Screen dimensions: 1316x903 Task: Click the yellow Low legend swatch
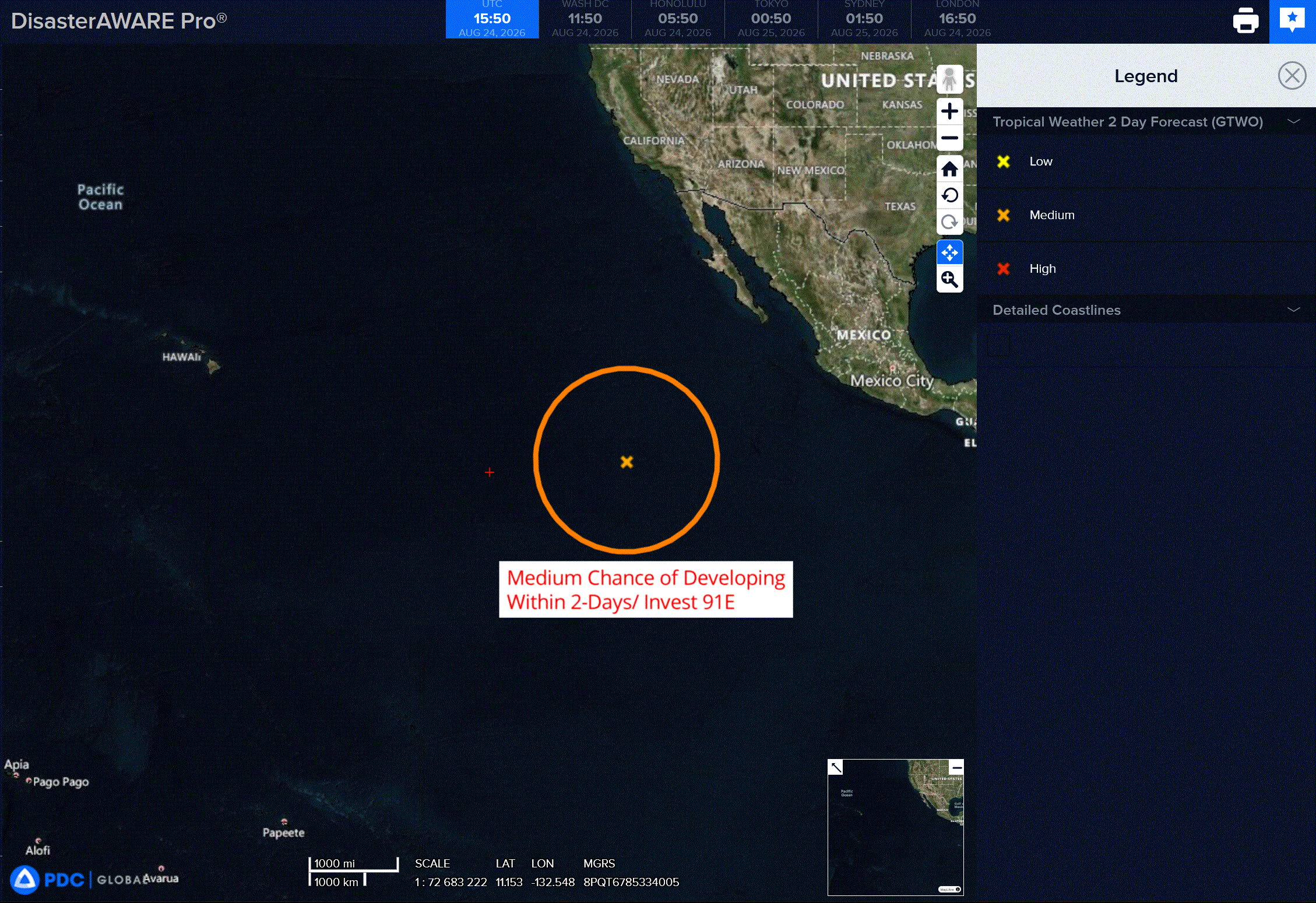[x=1003, y=161]
